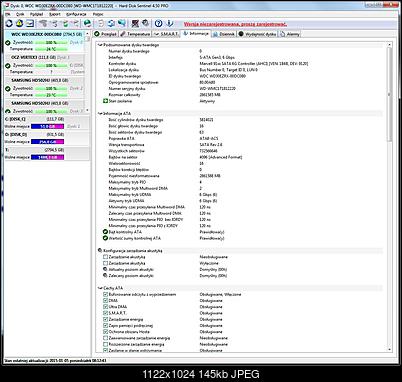Select the T: volume entry
Viewport: 402px width, 382px height.
coord(47,153)
